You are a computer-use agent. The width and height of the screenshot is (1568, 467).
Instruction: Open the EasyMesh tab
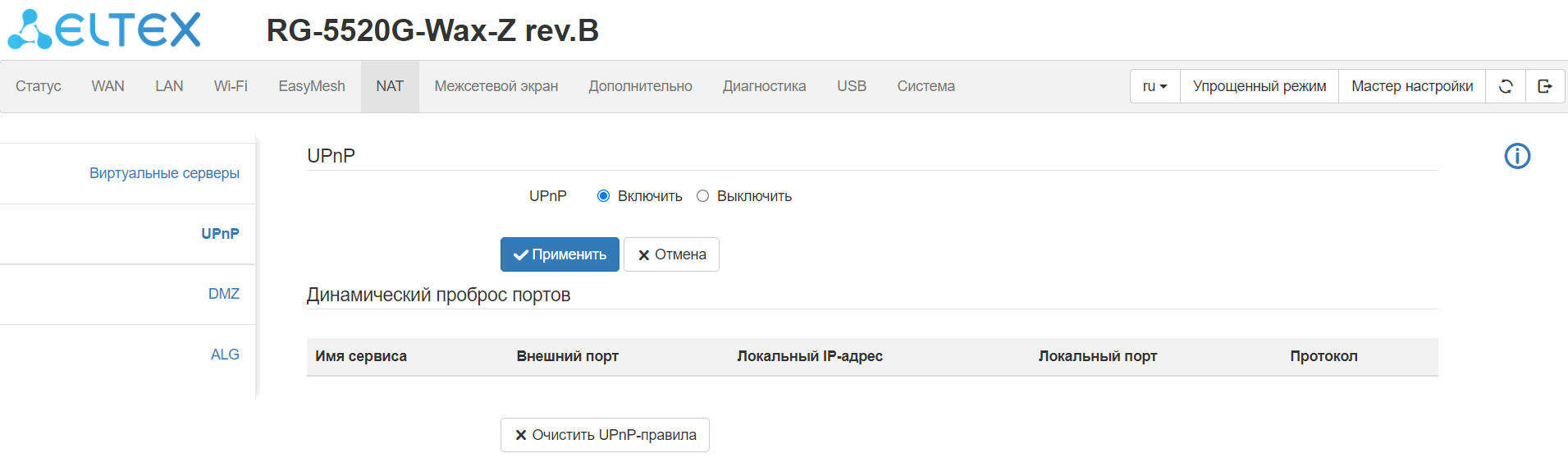(312, 86)
